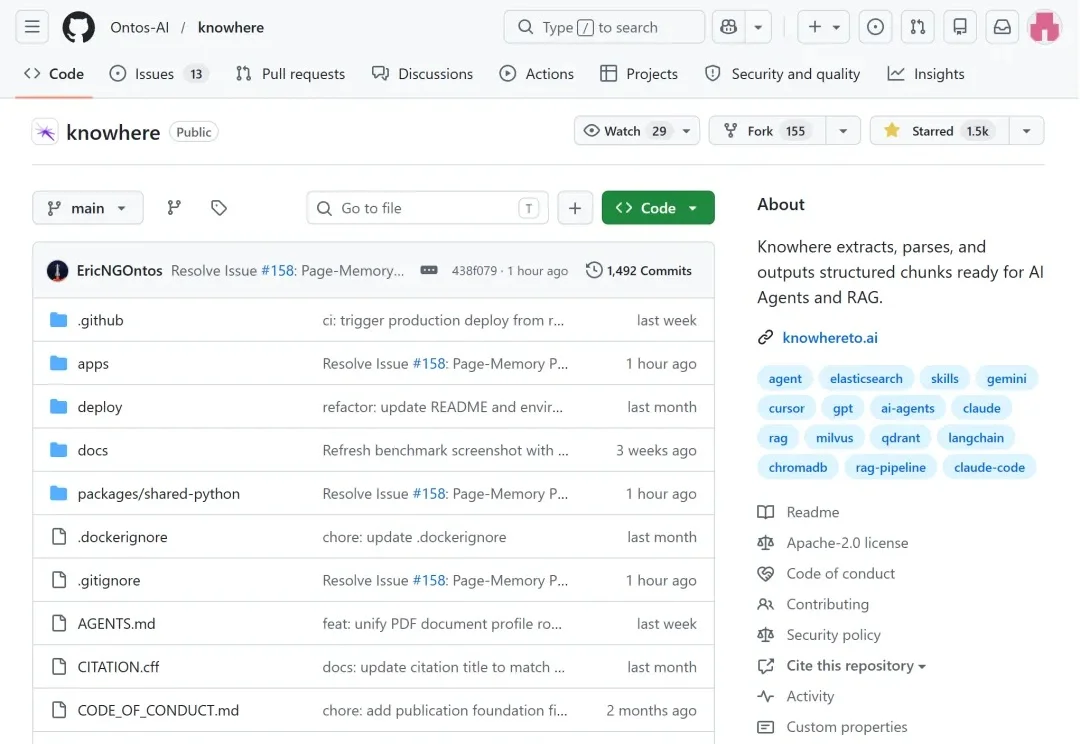Open the Copilot chat icon

point(729,28)
